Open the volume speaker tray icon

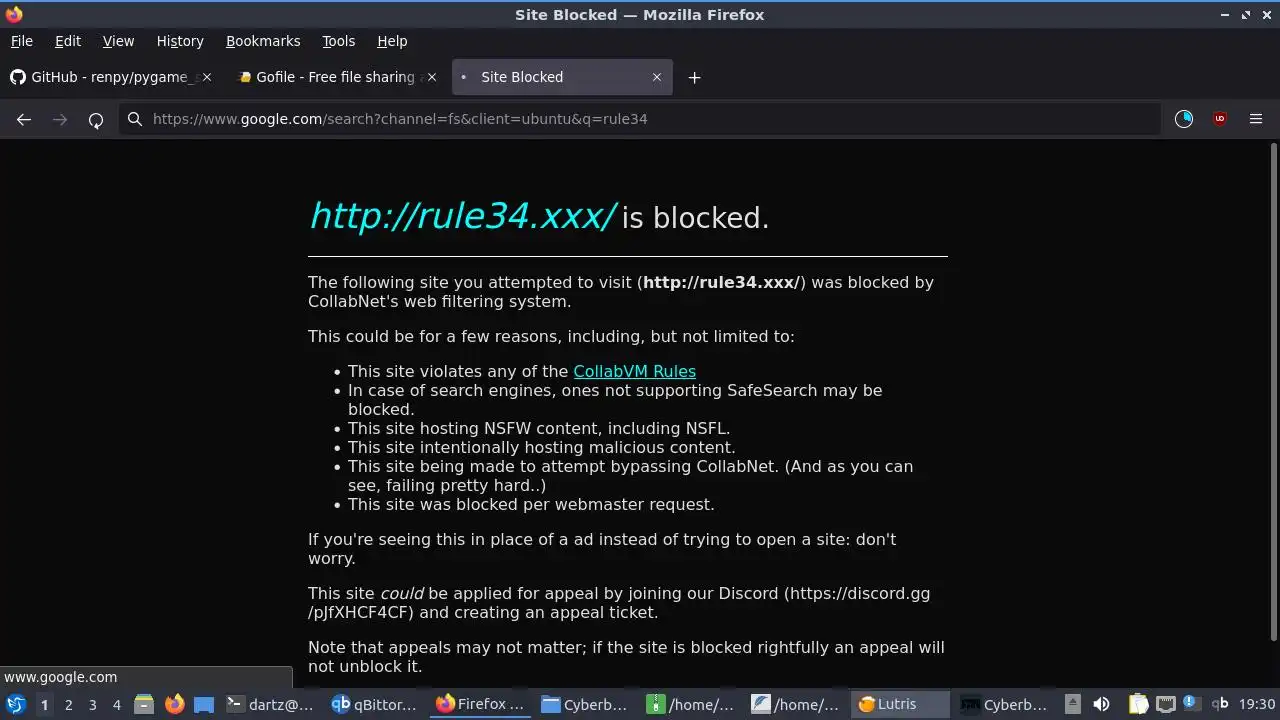1101,704
